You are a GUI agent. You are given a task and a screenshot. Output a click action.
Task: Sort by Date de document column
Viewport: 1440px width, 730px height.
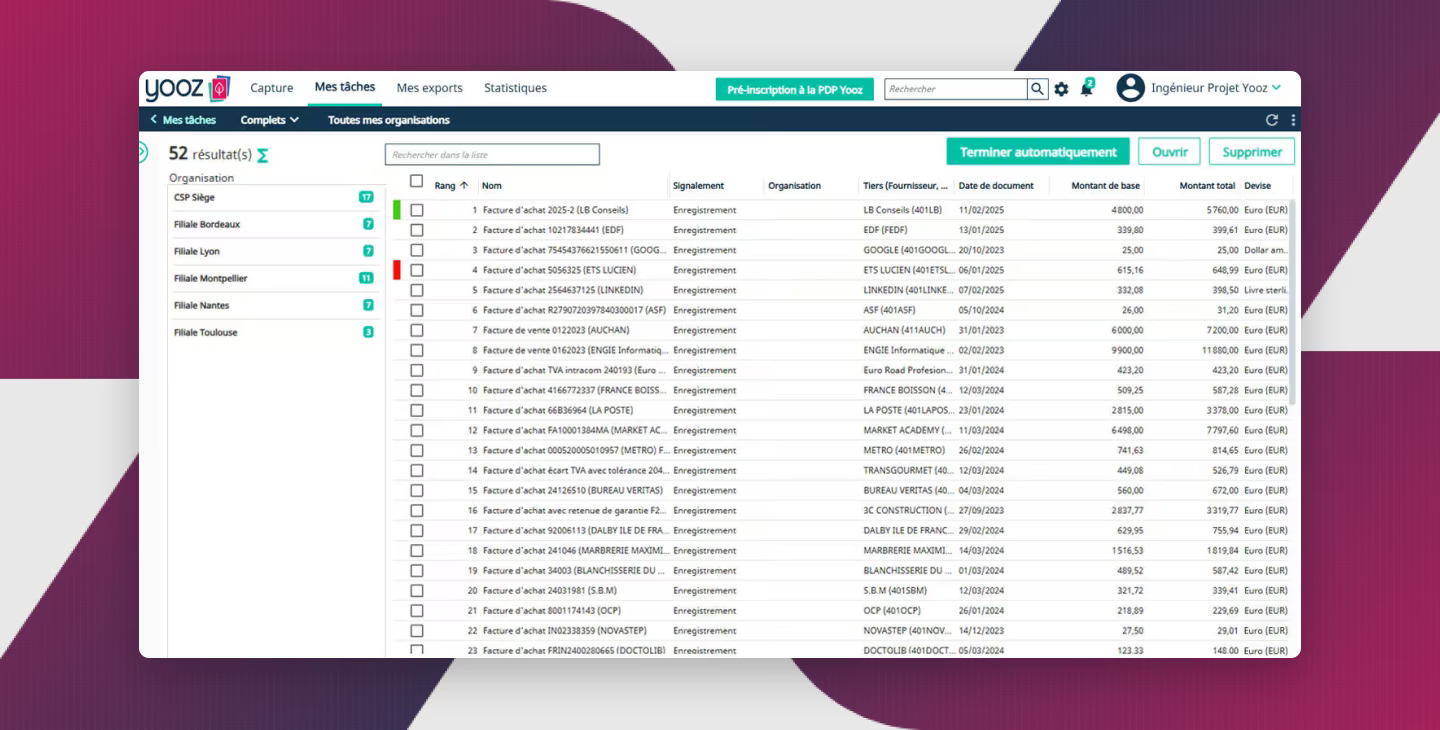pos(995,186)
